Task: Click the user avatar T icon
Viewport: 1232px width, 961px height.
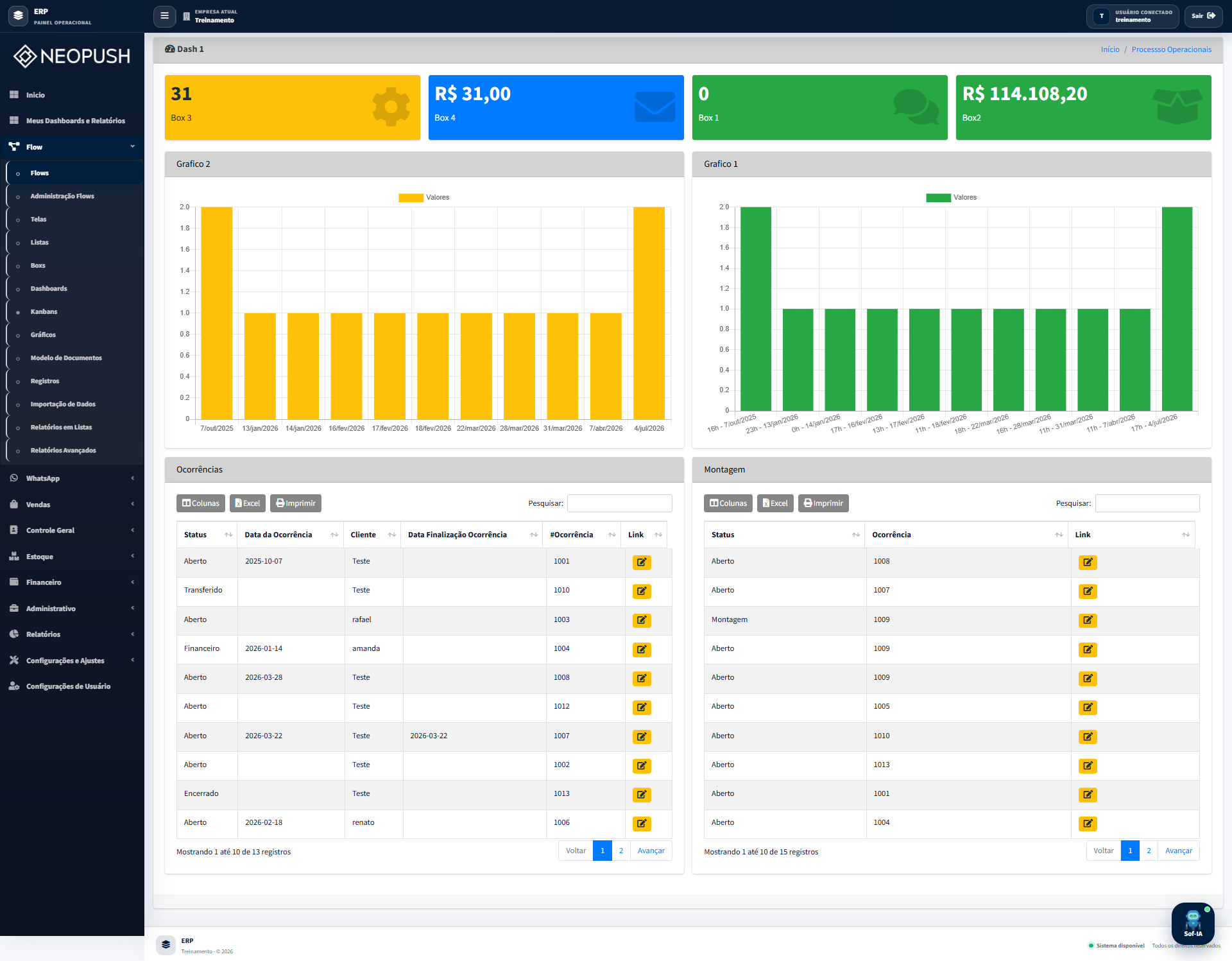Action: click(1101, 16)
